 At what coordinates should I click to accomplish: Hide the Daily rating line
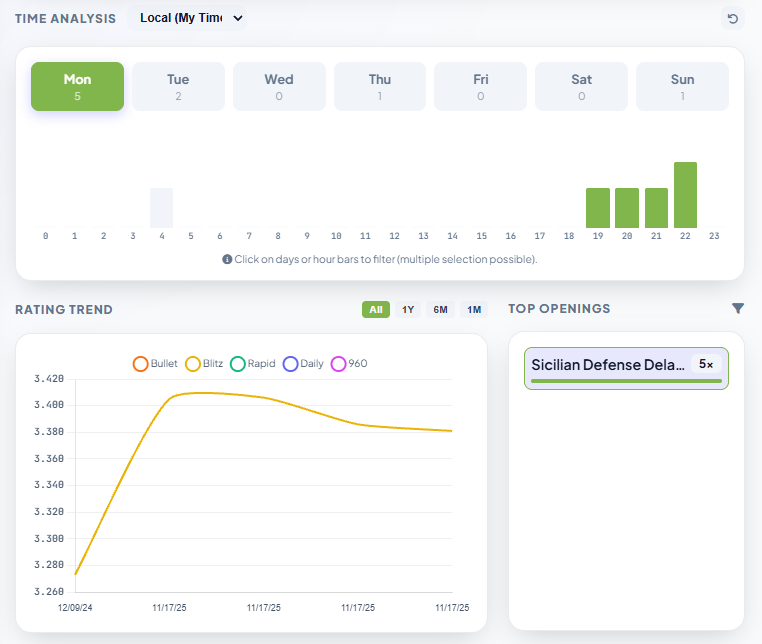click(304, 363)
